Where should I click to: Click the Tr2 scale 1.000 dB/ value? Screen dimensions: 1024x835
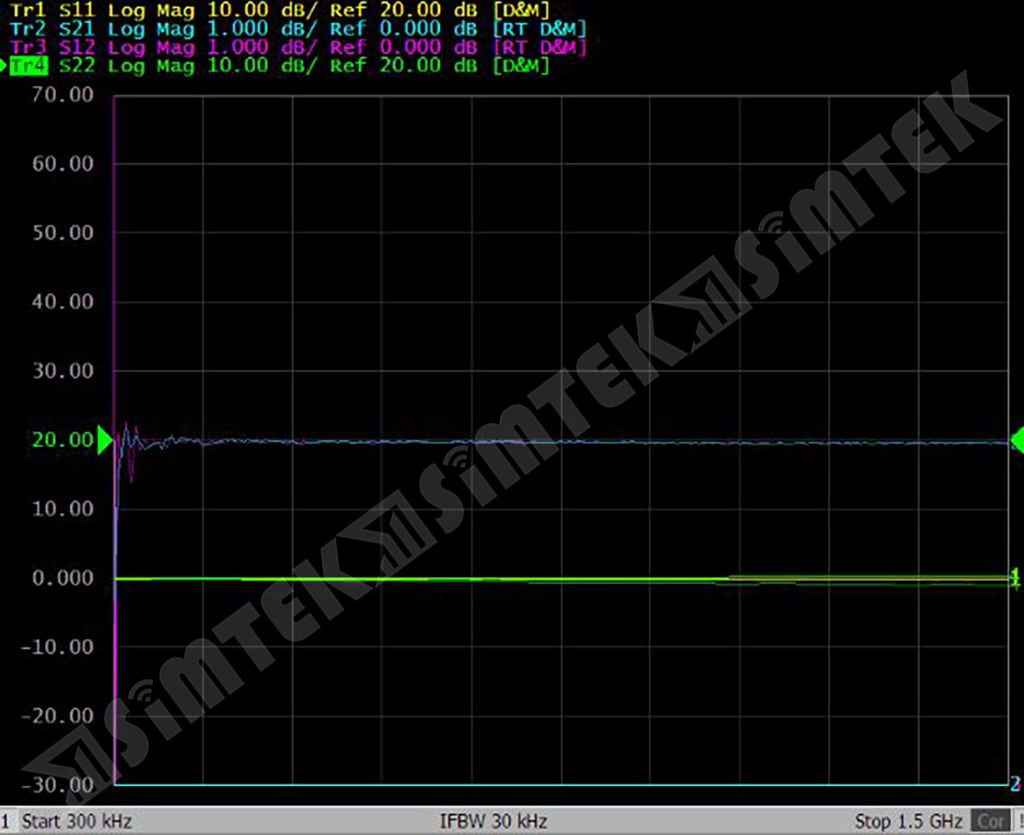click(x=262, y=29)
